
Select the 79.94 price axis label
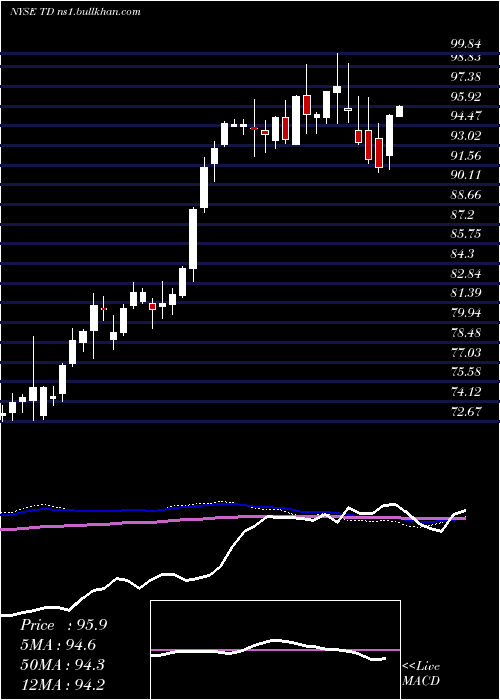pos(466,312)
